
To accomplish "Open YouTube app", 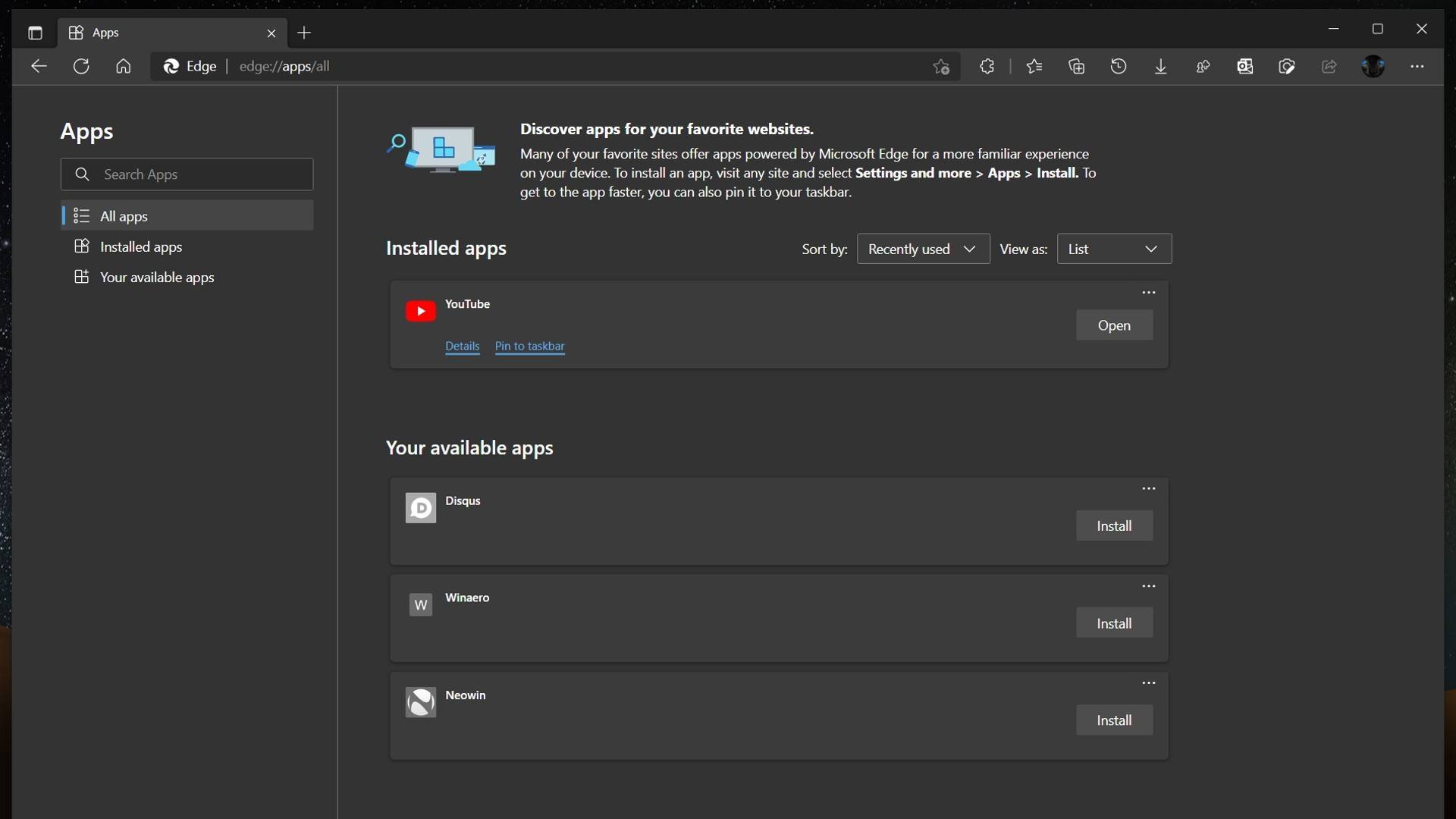I will [x=1113, y=324].
